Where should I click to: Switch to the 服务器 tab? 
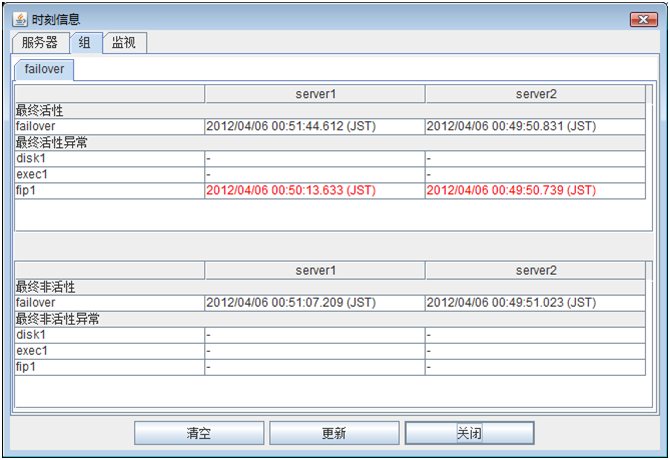(41, 42)
